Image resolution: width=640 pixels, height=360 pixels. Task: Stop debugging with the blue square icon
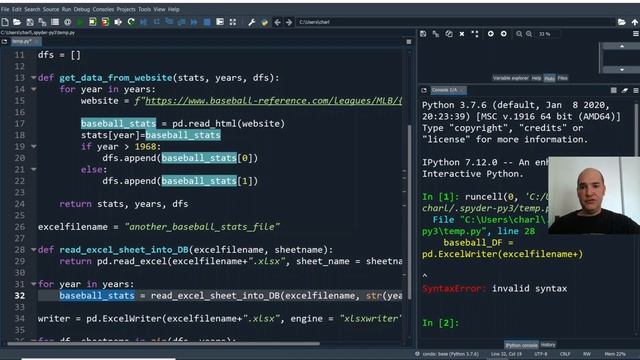tap(207, 22)
